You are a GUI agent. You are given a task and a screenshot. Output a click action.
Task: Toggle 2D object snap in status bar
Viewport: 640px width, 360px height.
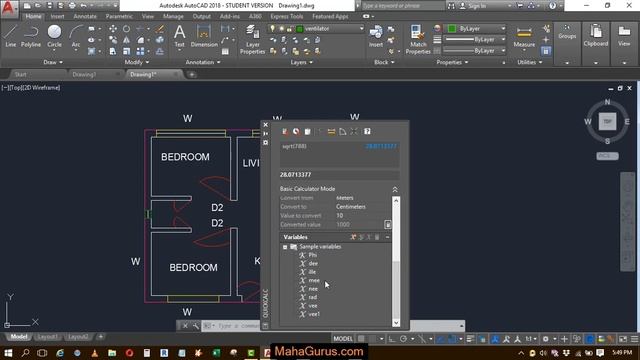[452, 339]
